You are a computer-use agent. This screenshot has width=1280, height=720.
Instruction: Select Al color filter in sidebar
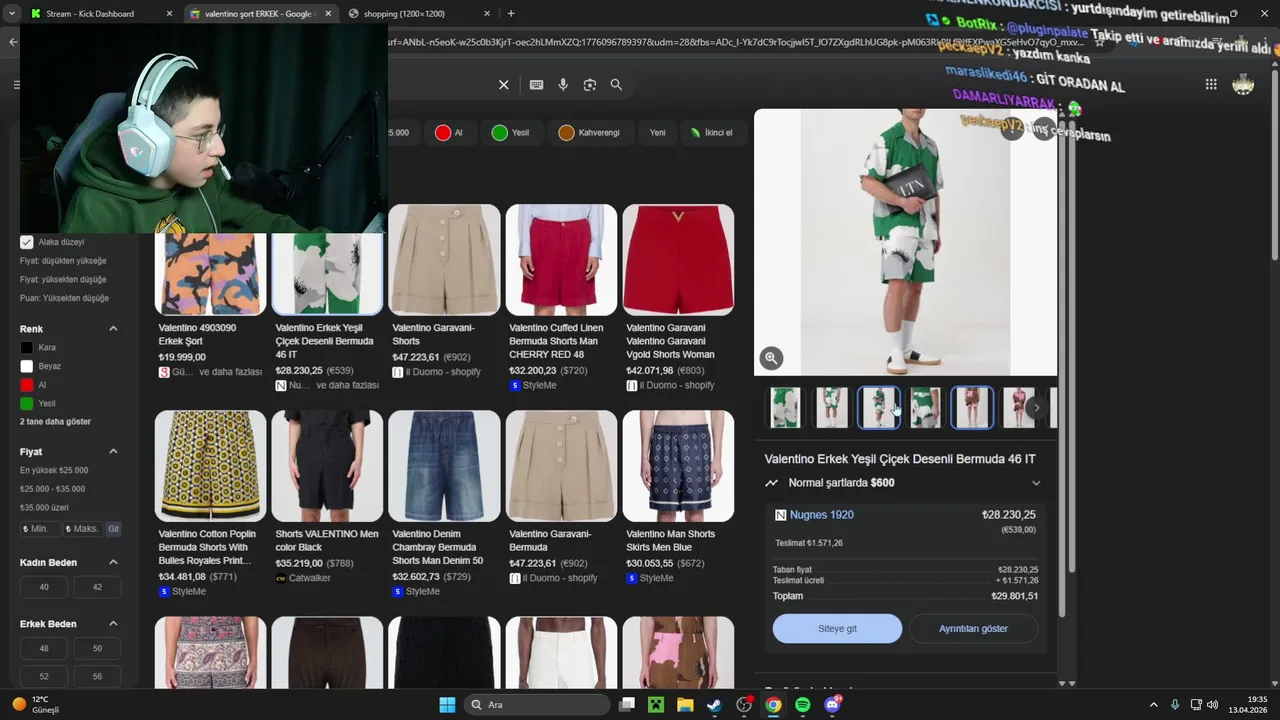pos(27,385)
